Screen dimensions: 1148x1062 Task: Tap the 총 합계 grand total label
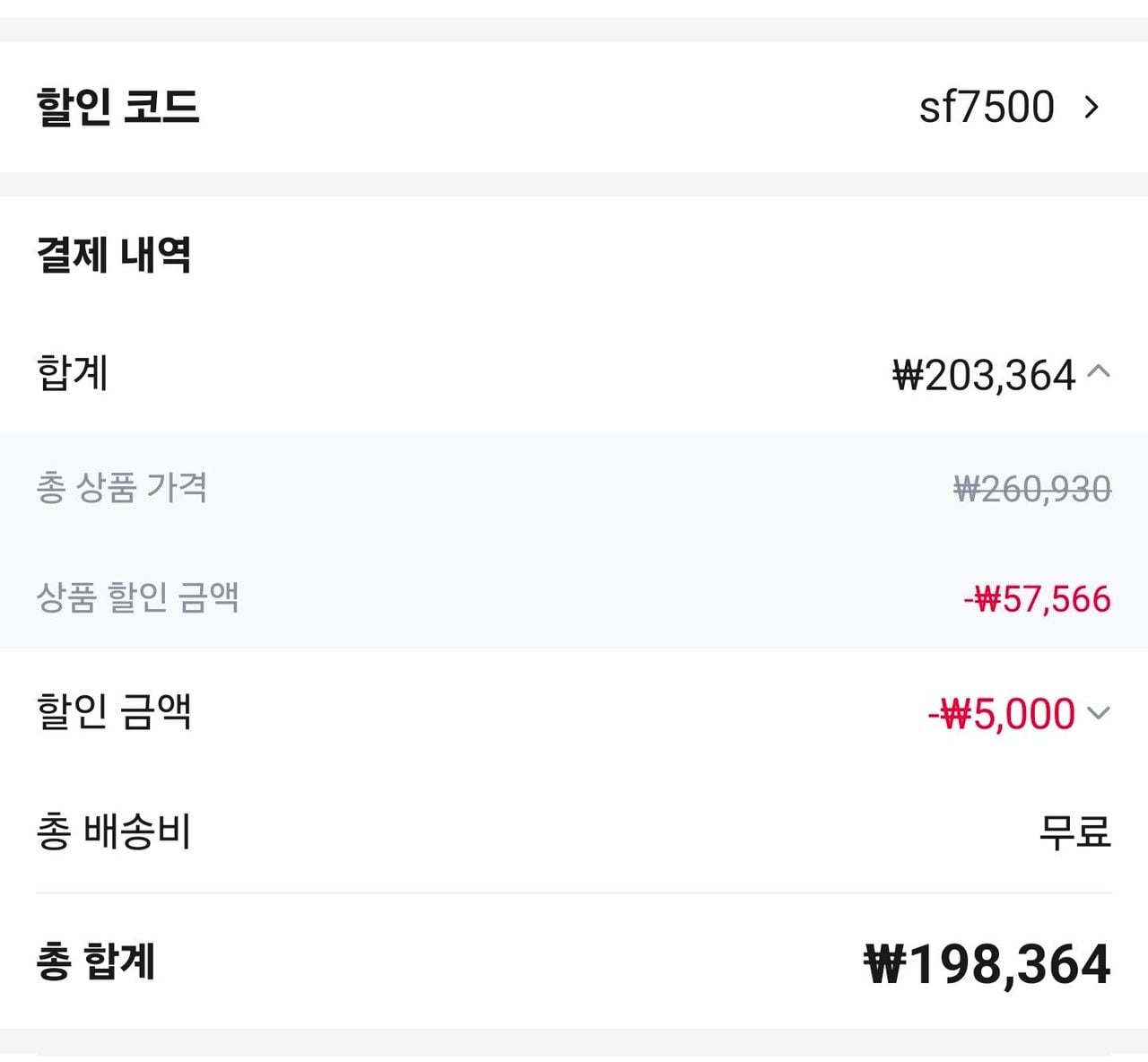[x=96, y=962]
